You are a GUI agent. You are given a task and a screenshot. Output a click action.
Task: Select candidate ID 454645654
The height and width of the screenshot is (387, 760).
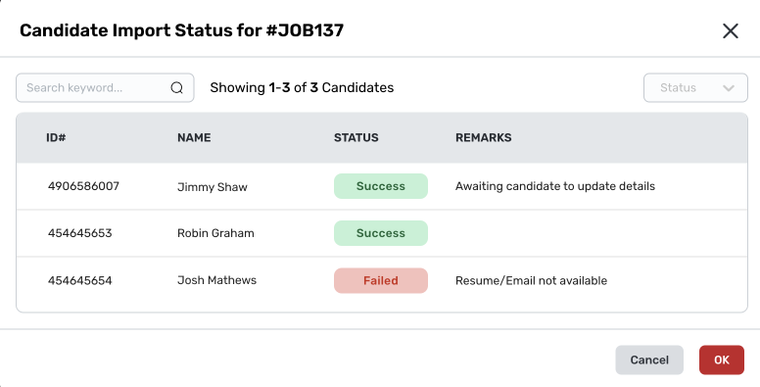80,280
